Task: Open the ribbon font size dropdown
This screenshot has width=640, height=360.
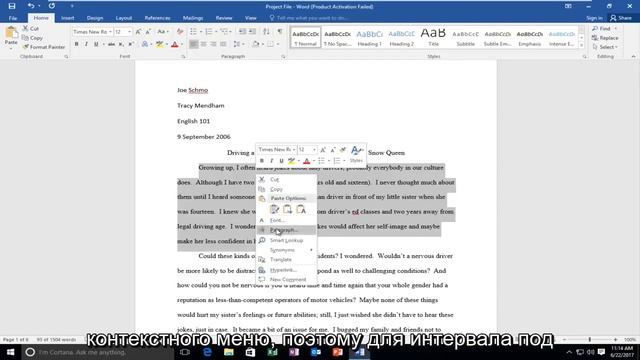Action: [129, 32]
